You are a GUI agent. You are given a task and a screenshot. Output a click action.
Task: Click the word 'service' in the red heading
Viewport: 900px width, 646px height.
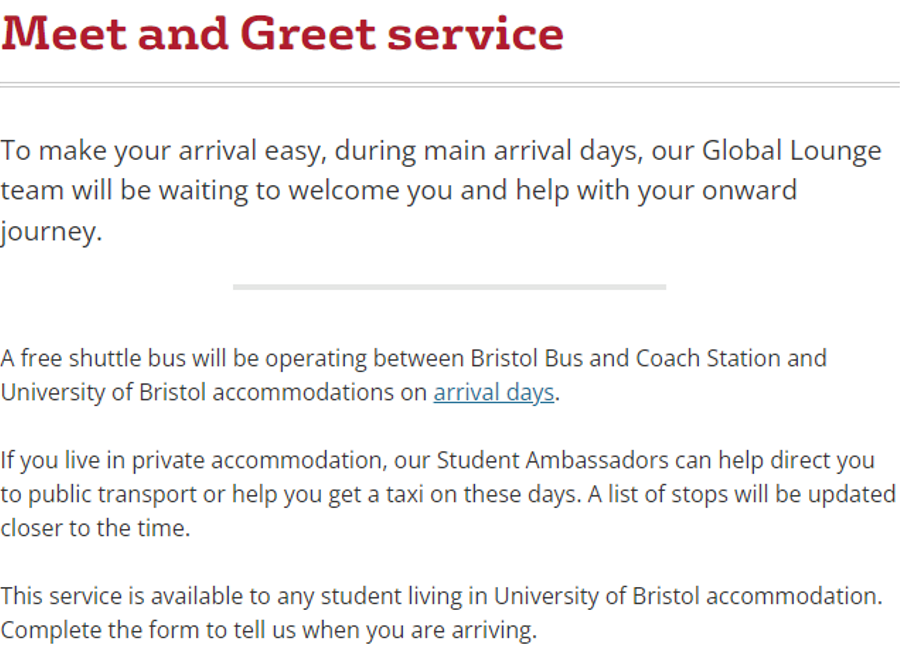(476, 32)
